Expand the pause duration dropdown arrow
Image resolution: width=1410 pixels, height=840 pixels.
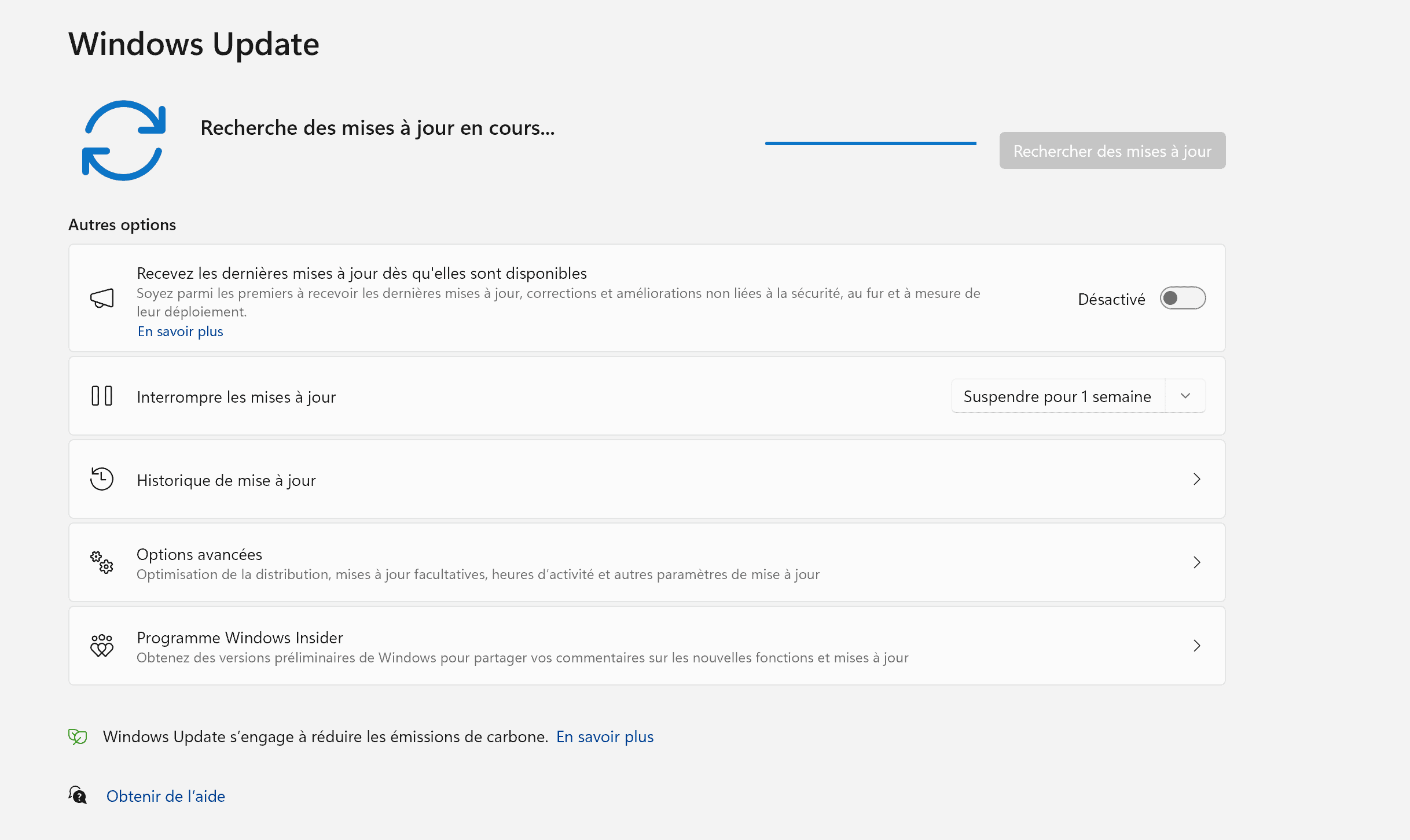(1185, 396)
